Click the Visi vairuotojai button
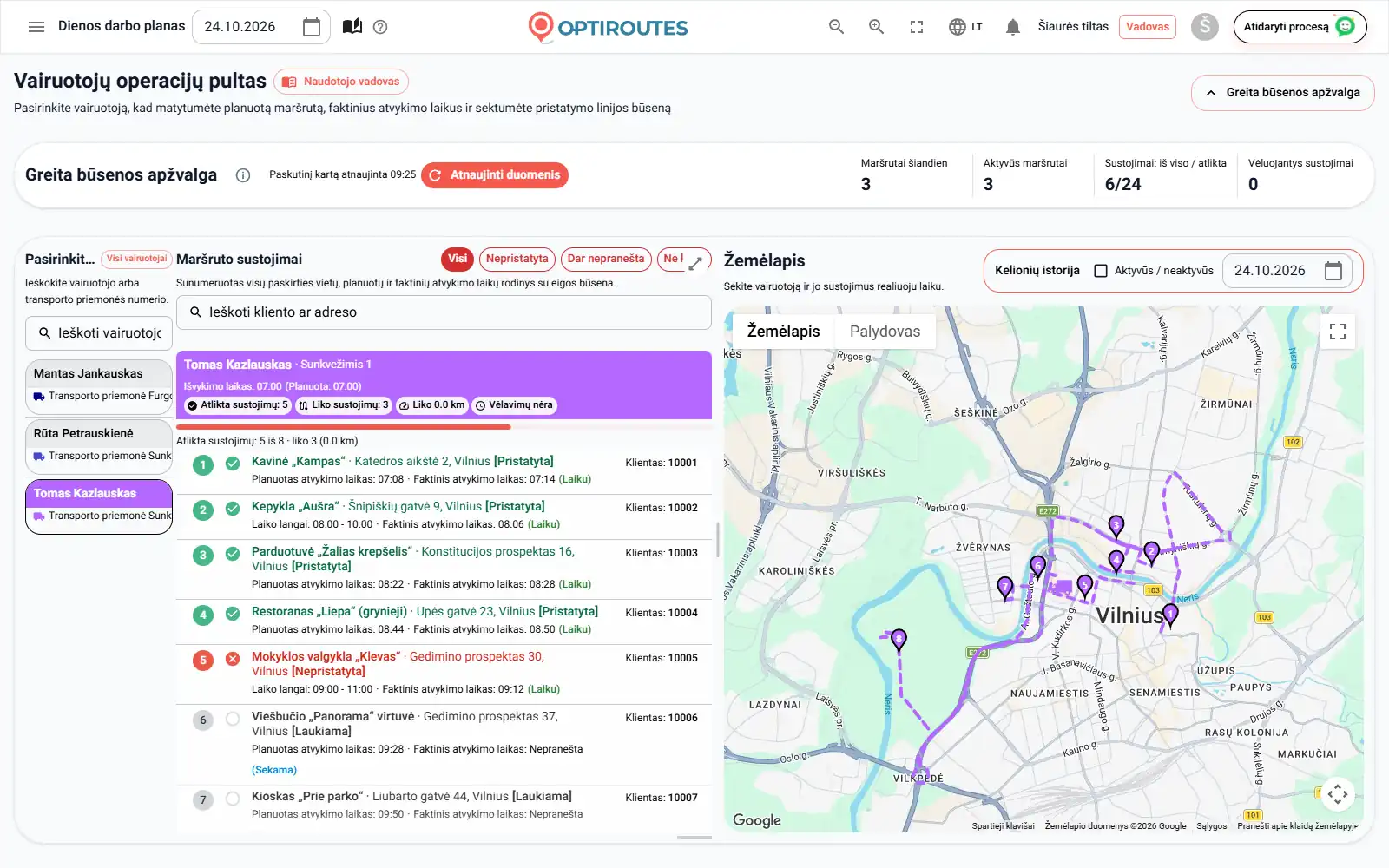The image size is (1389, 868). tap(136, 259)
